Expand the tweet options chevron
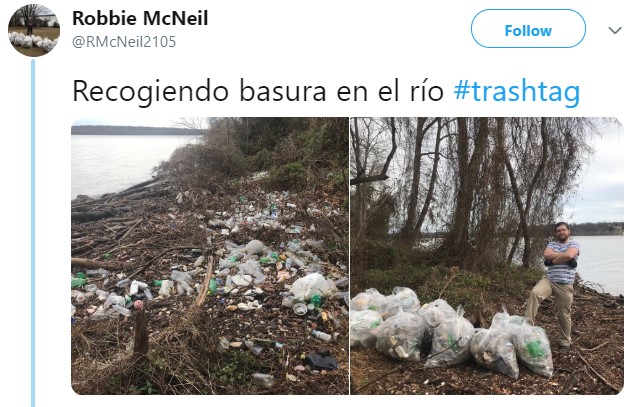Screen dimensions: 634x407 click(615, 30)
